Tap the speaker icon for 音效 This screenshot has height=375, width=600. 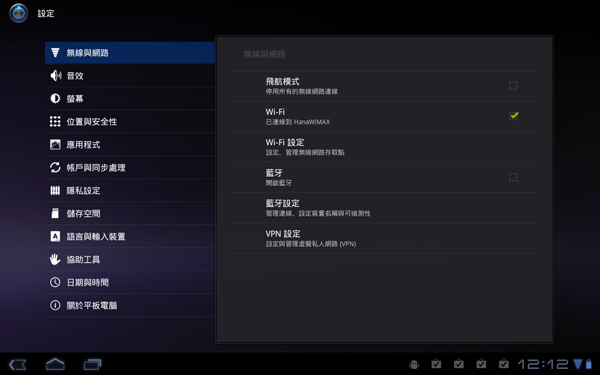[x=55, y=76]
